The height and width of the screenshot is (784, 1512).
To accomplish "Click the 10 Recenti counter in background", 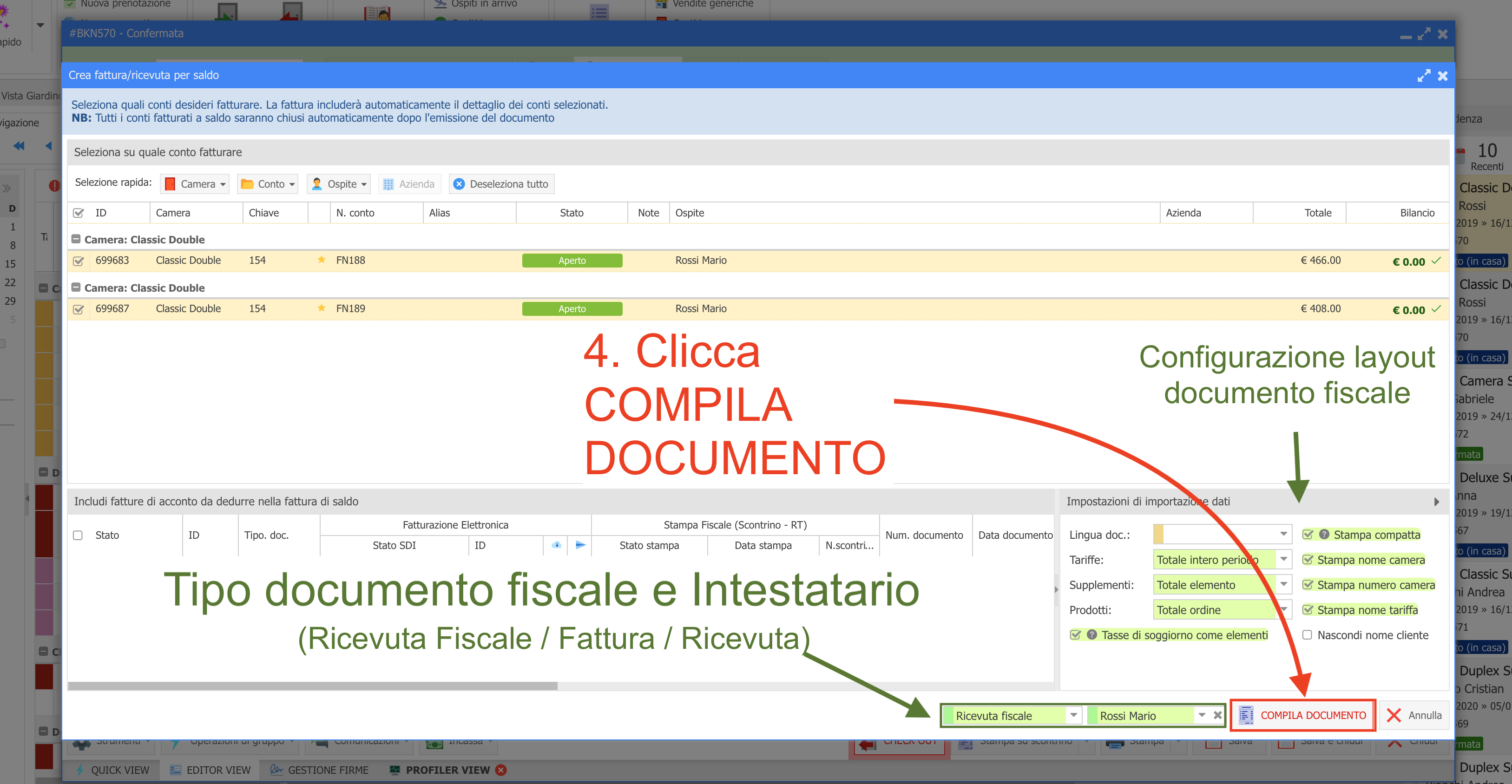I will 1487,157.
